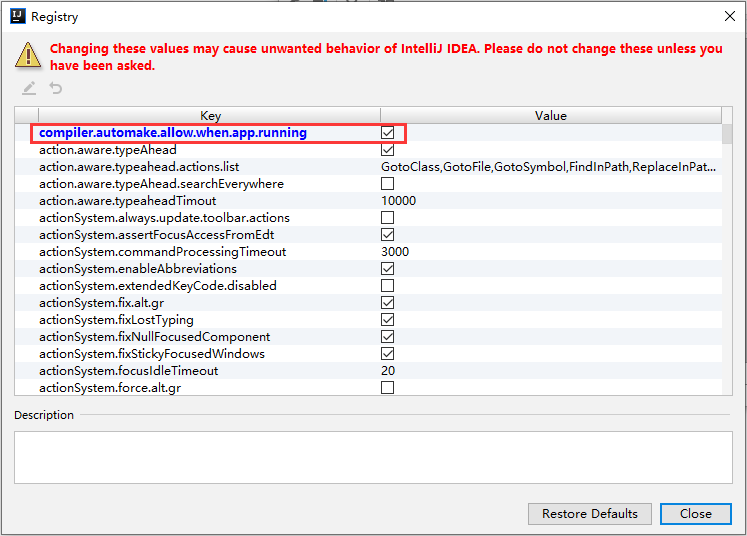747x536 pixels.
Task: Click the Close button
Action: click(x=696, y=514)
